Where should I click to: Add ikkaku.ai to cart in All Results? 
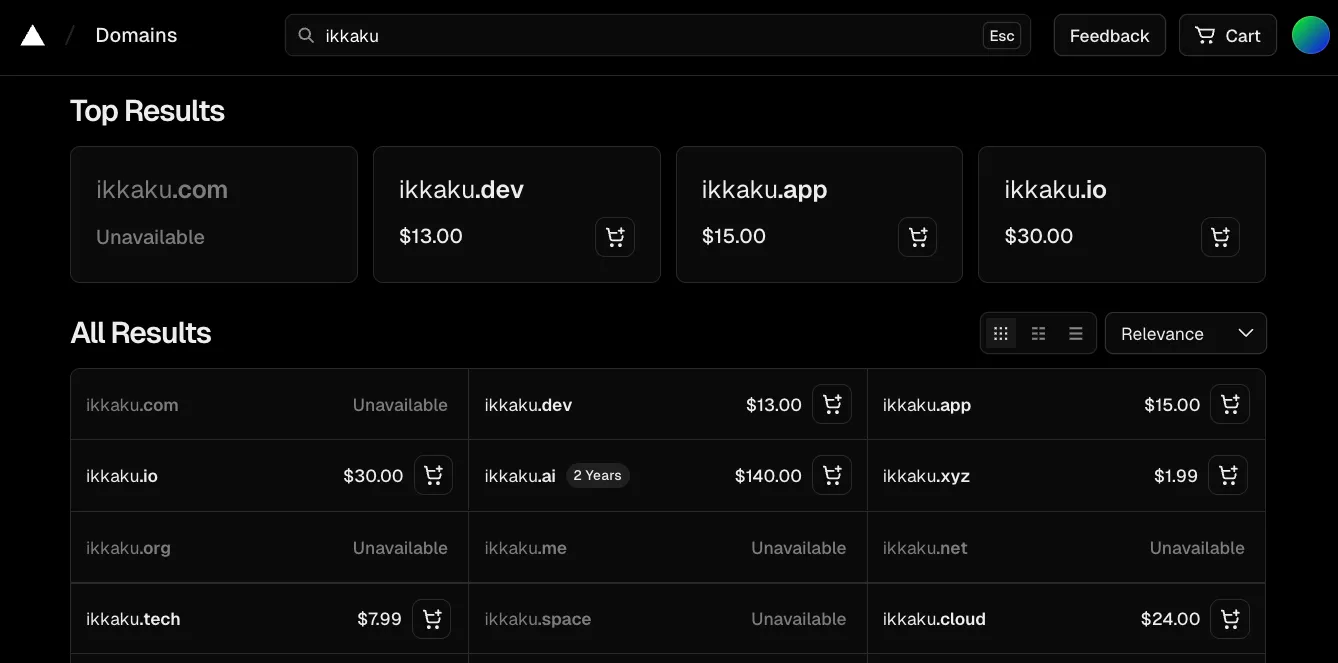coord(831,476)
